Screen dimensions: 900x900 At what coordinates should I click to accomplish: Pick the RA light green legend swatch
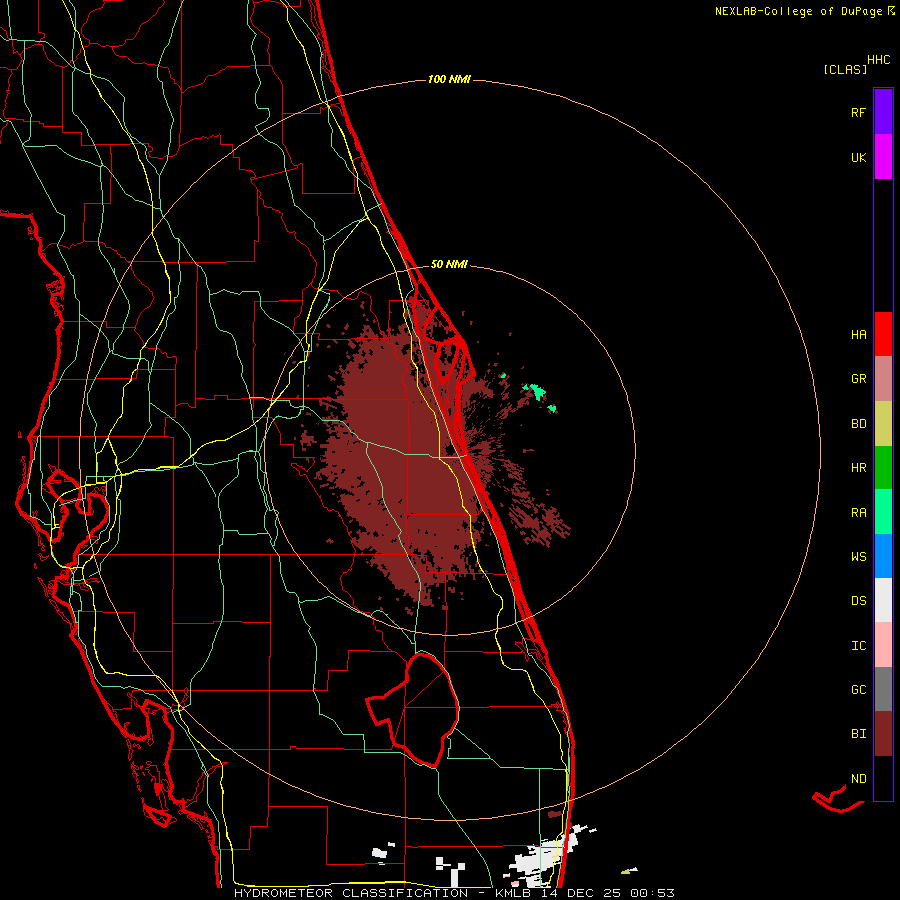[883, 512]
